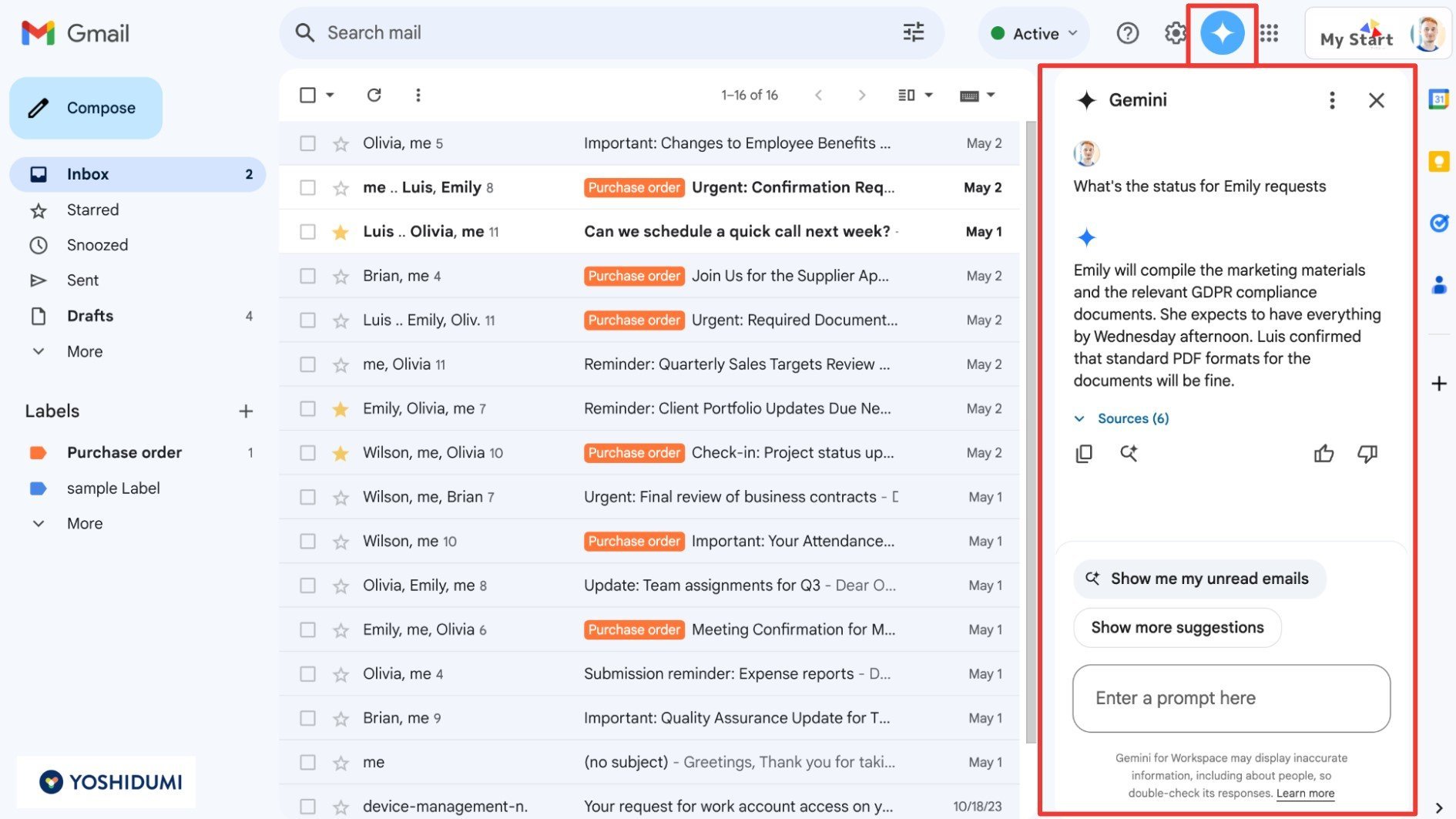Click the message list vertical scrollbar
This screenshot has width=1456, height=819.
pos(1030,431)
